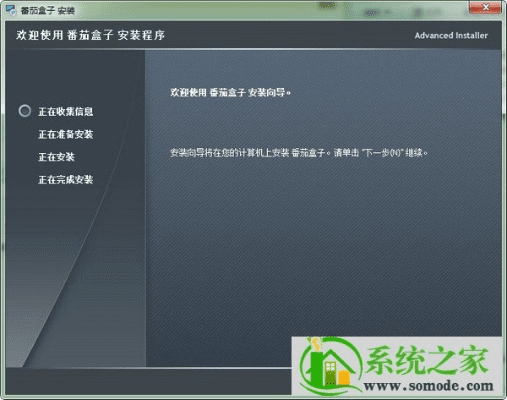Screen dimensions: 507x400
Task: Select the 正在安装 step label
Action: pyautogui.click(x=56, y=157)
